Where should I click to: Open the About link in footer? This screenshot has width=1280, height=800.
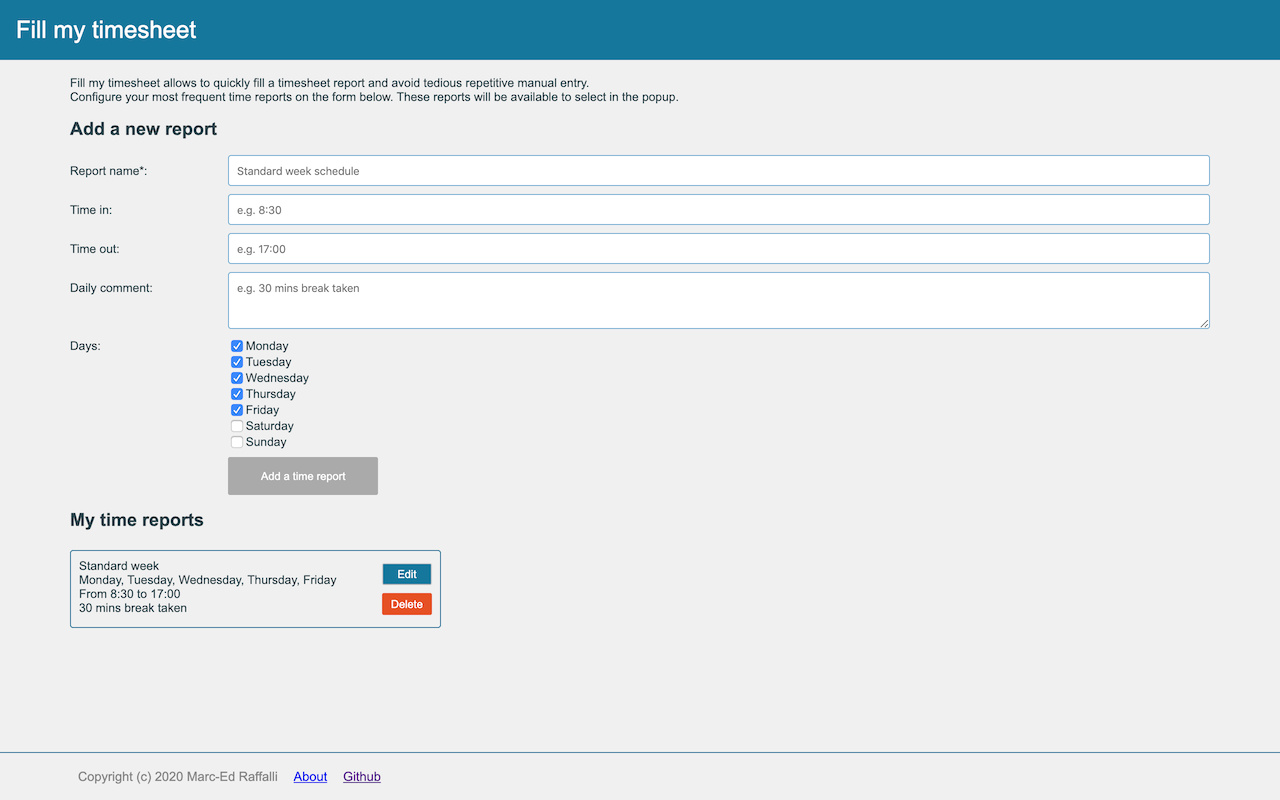310,777
